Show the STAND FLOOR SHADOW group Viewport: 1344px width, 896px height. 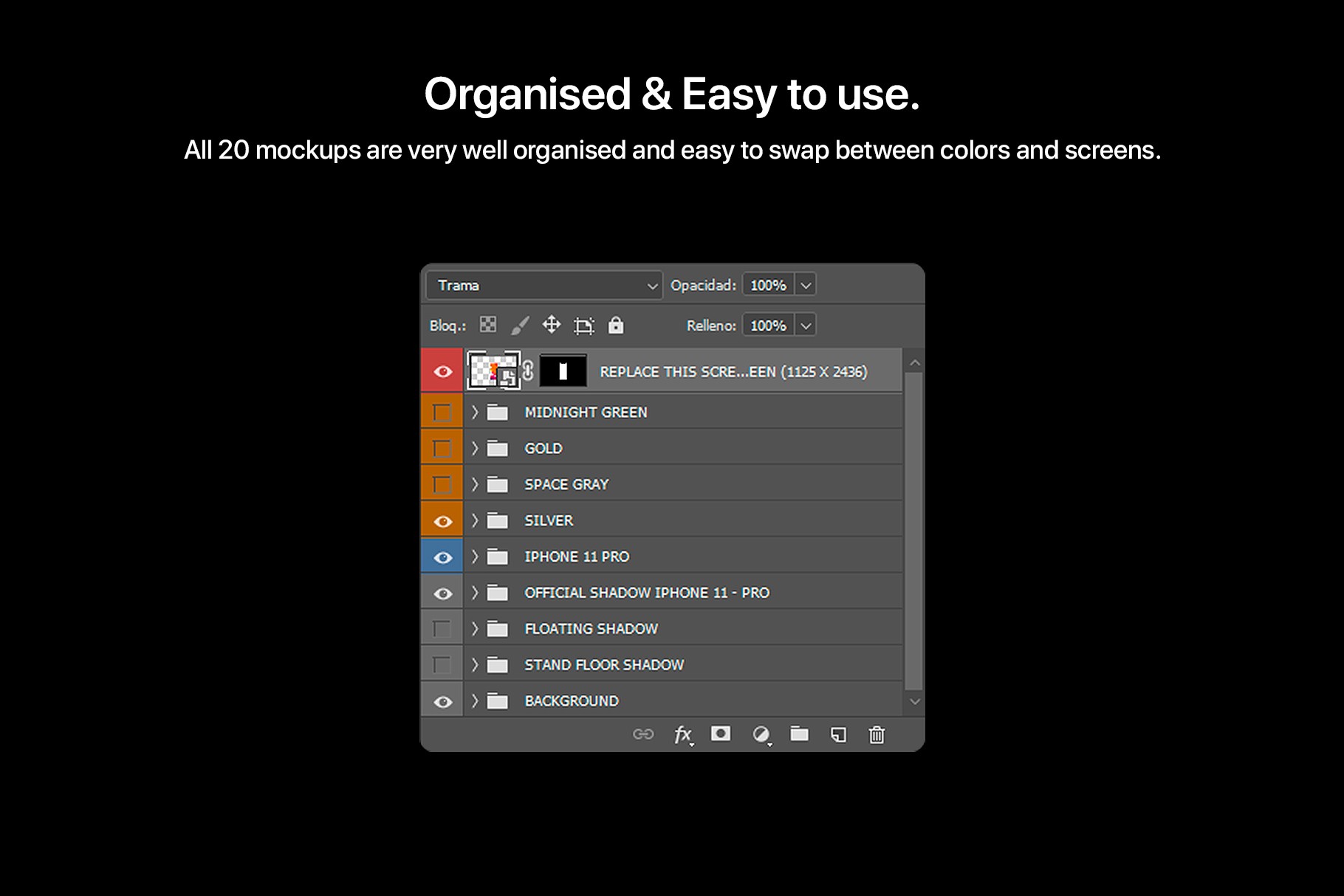442,665
